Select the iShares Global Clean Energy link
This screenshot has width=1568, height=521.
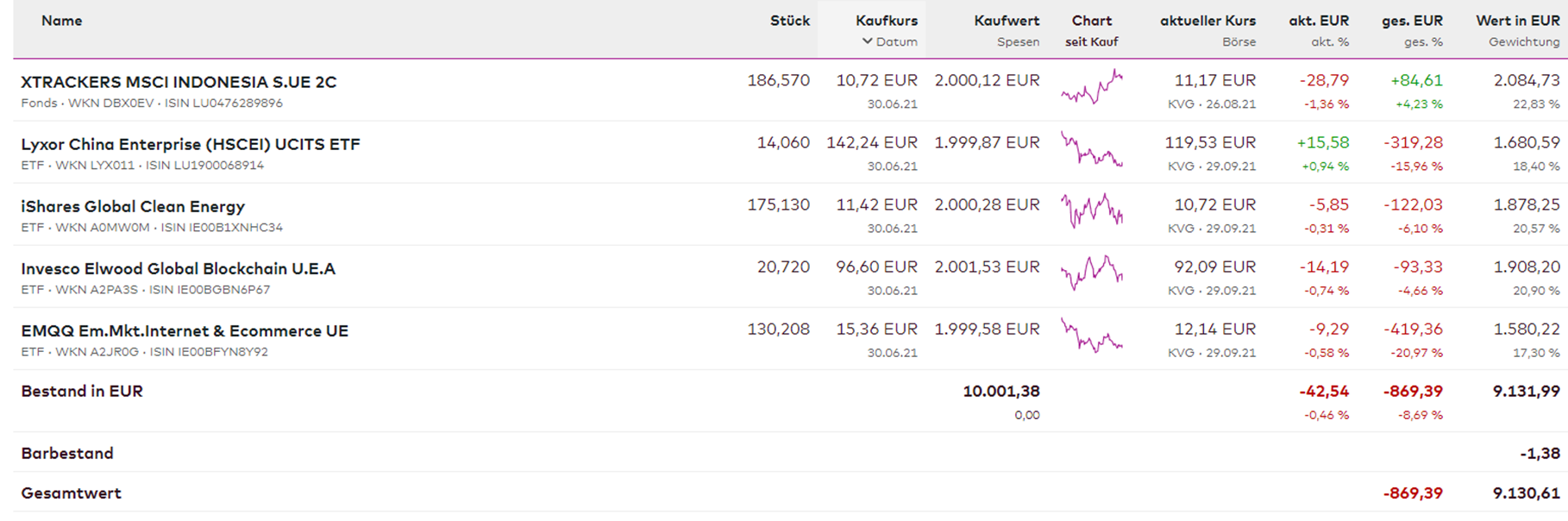[x=133, y=206]
